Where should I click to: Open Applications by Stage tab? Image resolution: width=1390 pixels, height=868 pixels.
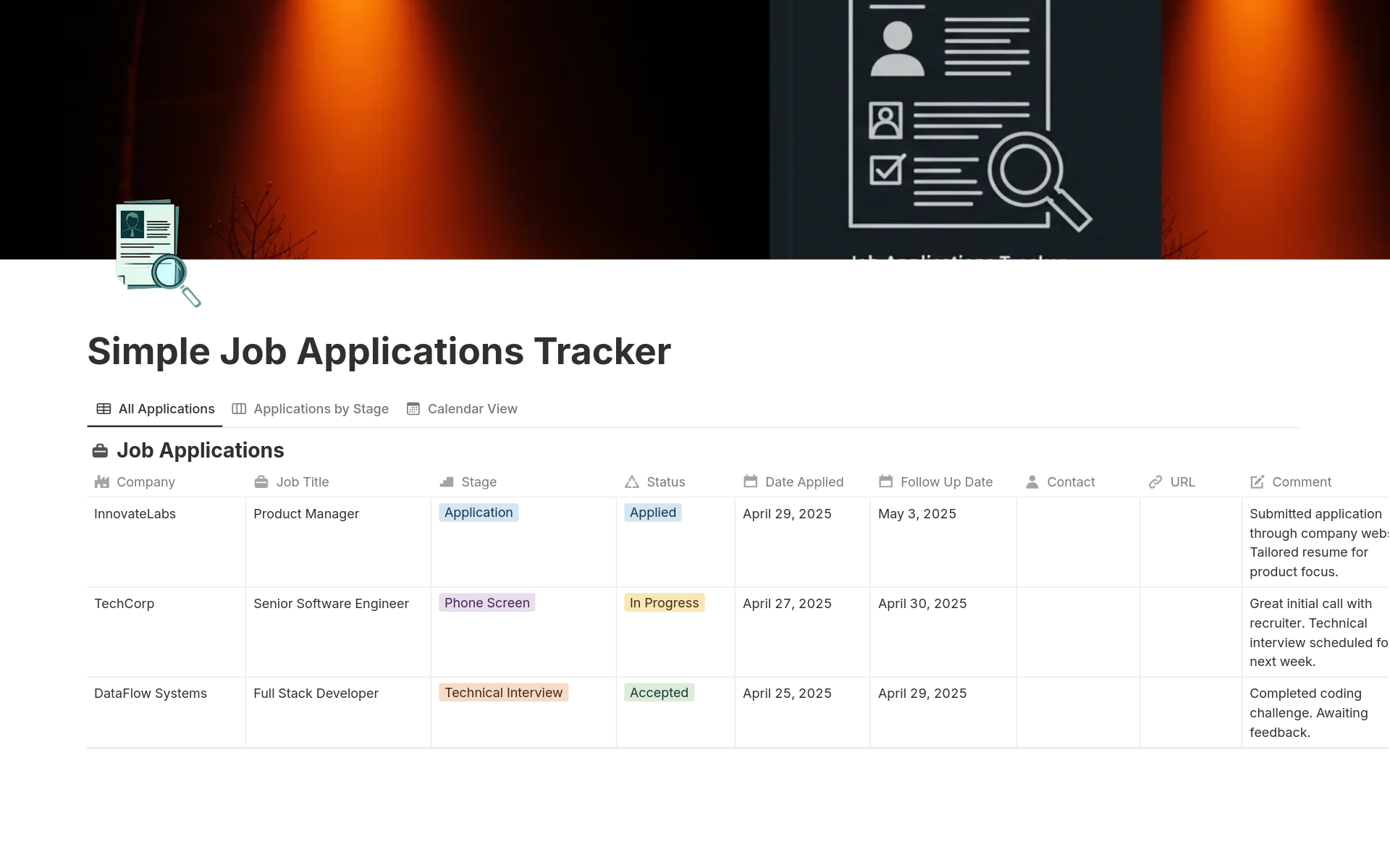pyautogui.click(x=310, y=409)
